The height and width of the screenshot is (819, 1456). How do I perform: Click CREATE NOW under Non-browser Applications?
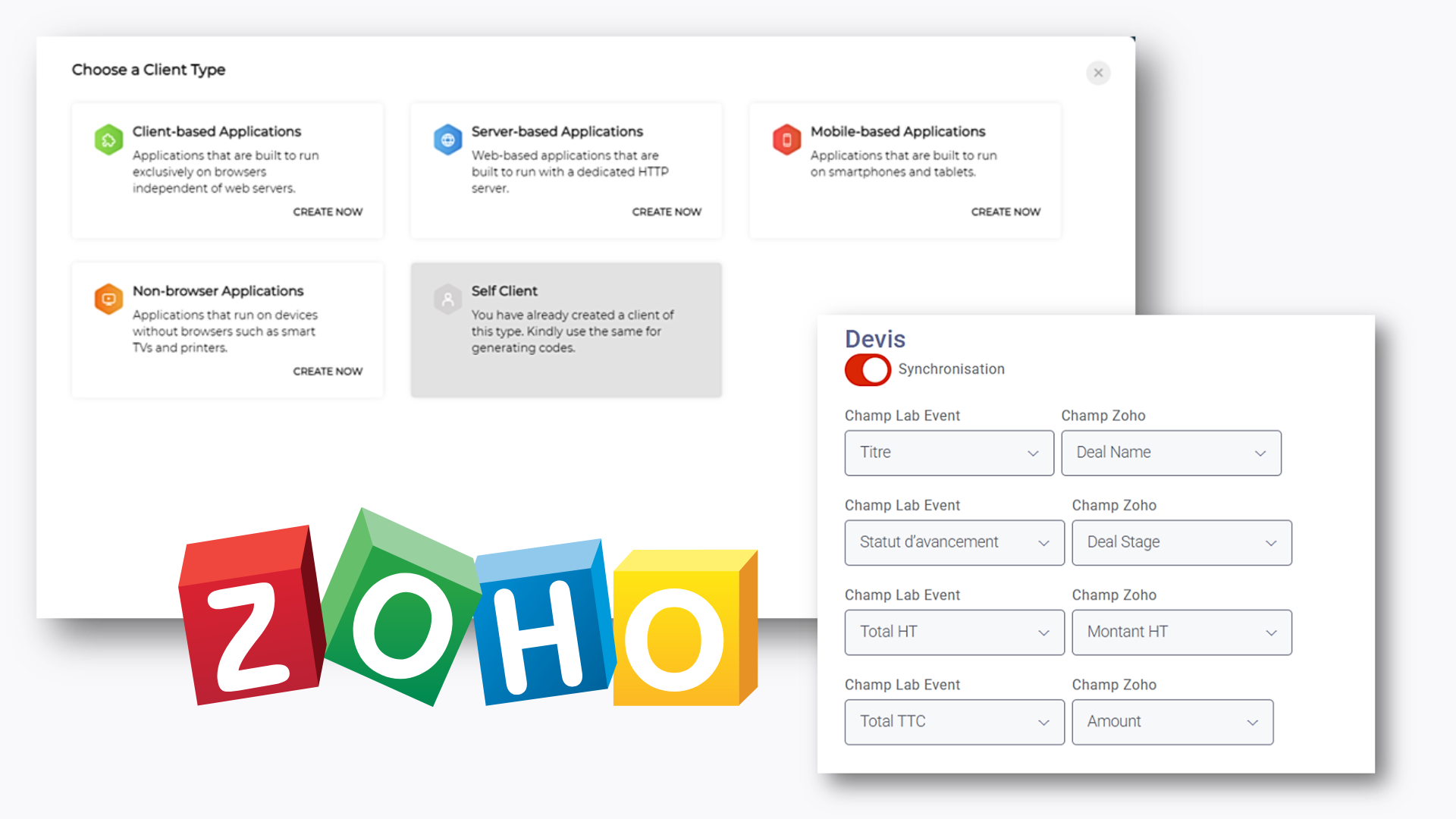(328, 371)
